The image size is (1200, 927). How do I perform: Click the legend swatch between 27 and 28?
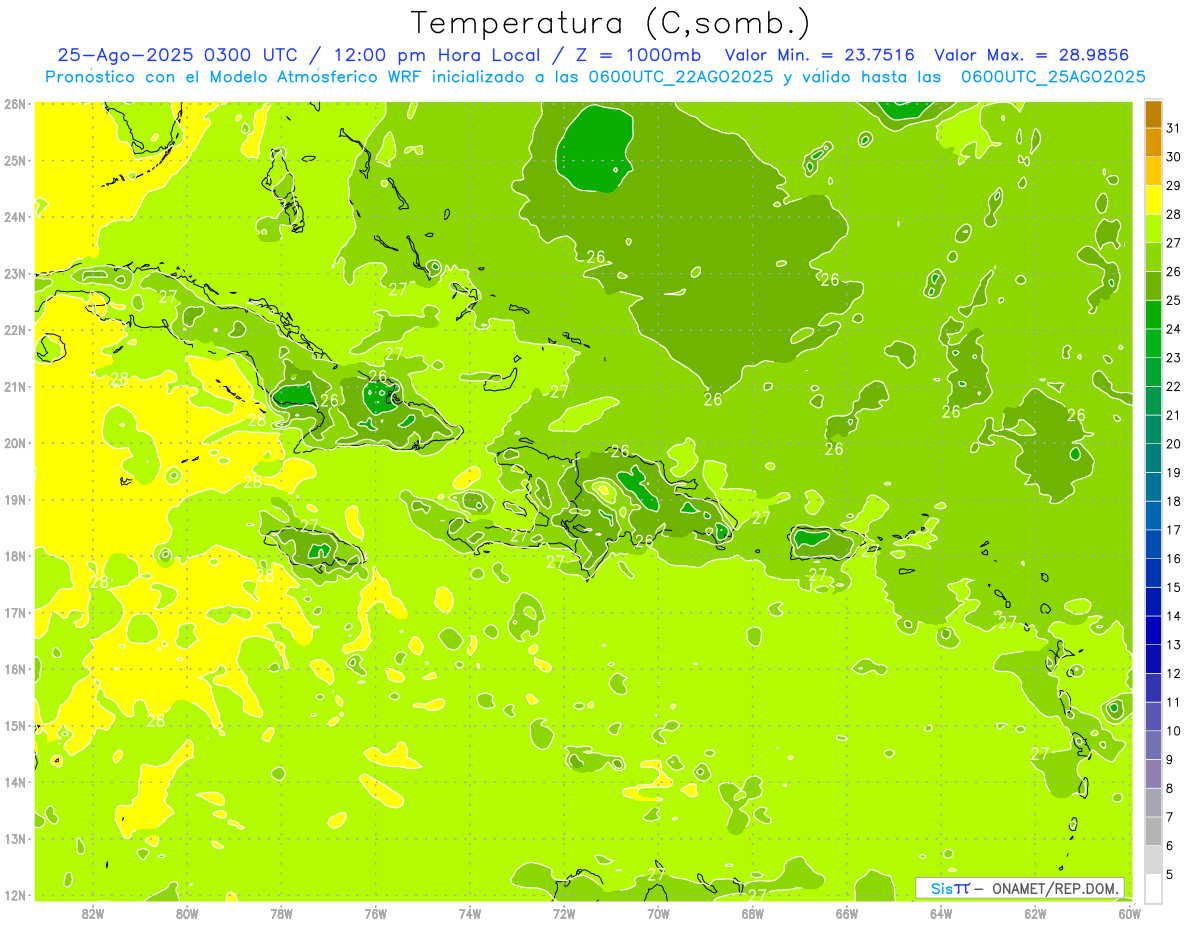[1153, 229]
